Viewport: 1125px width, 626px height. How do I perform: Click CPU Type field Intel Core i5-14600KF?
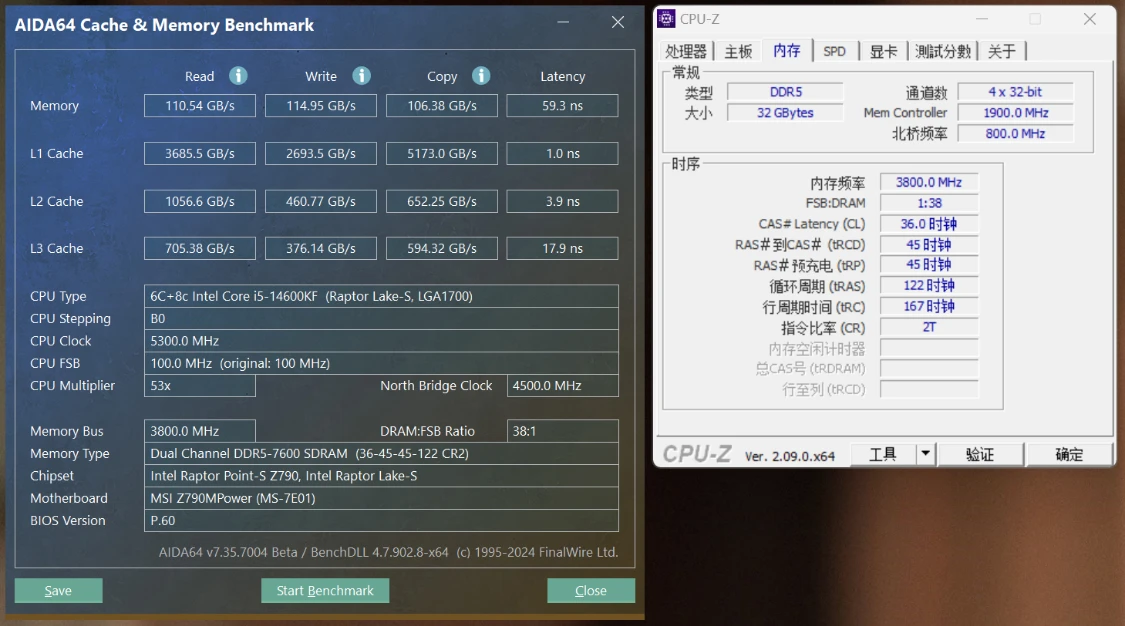(x=381, y=296)
